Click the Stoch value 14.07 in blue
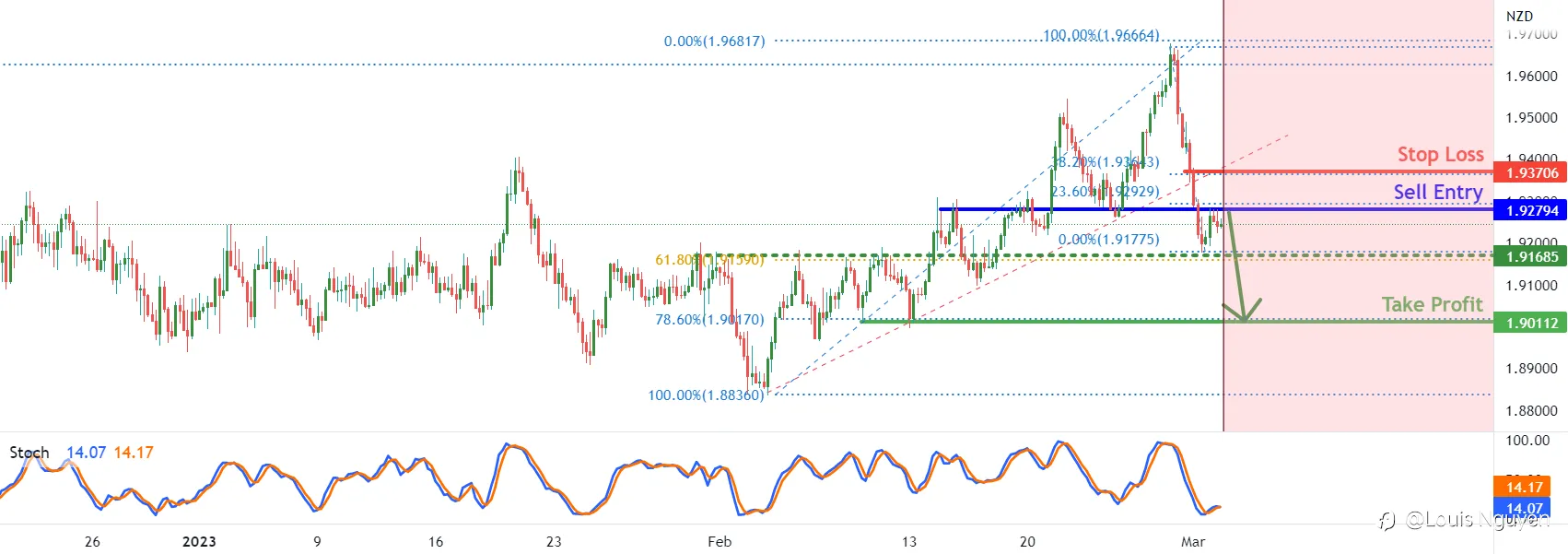 pos(86,453)
